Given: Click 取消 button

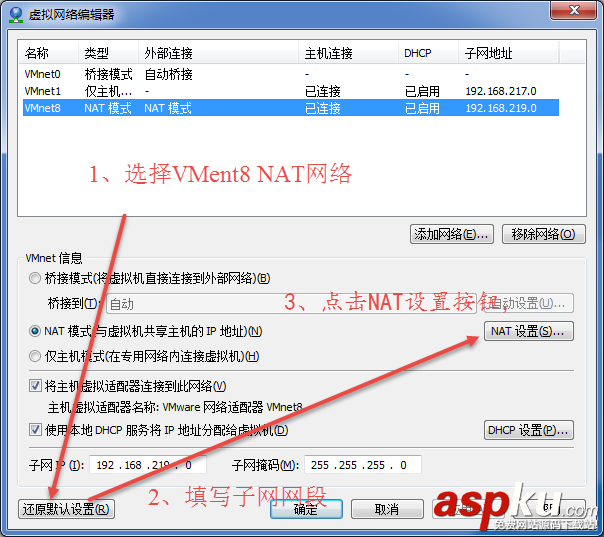Looking at the screenshot, I should [x=387, y=509].
